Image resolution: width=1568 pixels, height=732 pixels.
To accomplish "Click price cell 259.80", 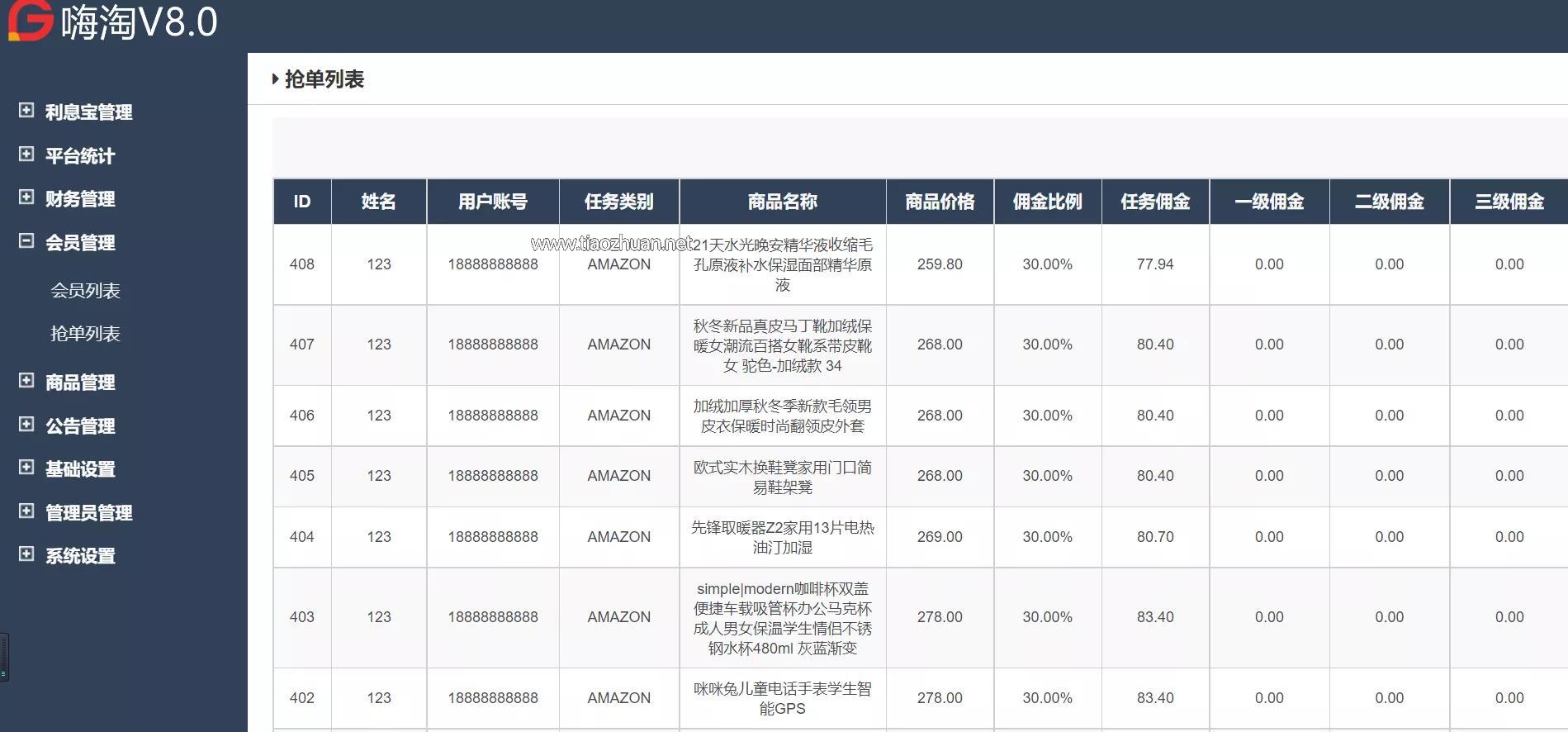I will tap(940, 264).
